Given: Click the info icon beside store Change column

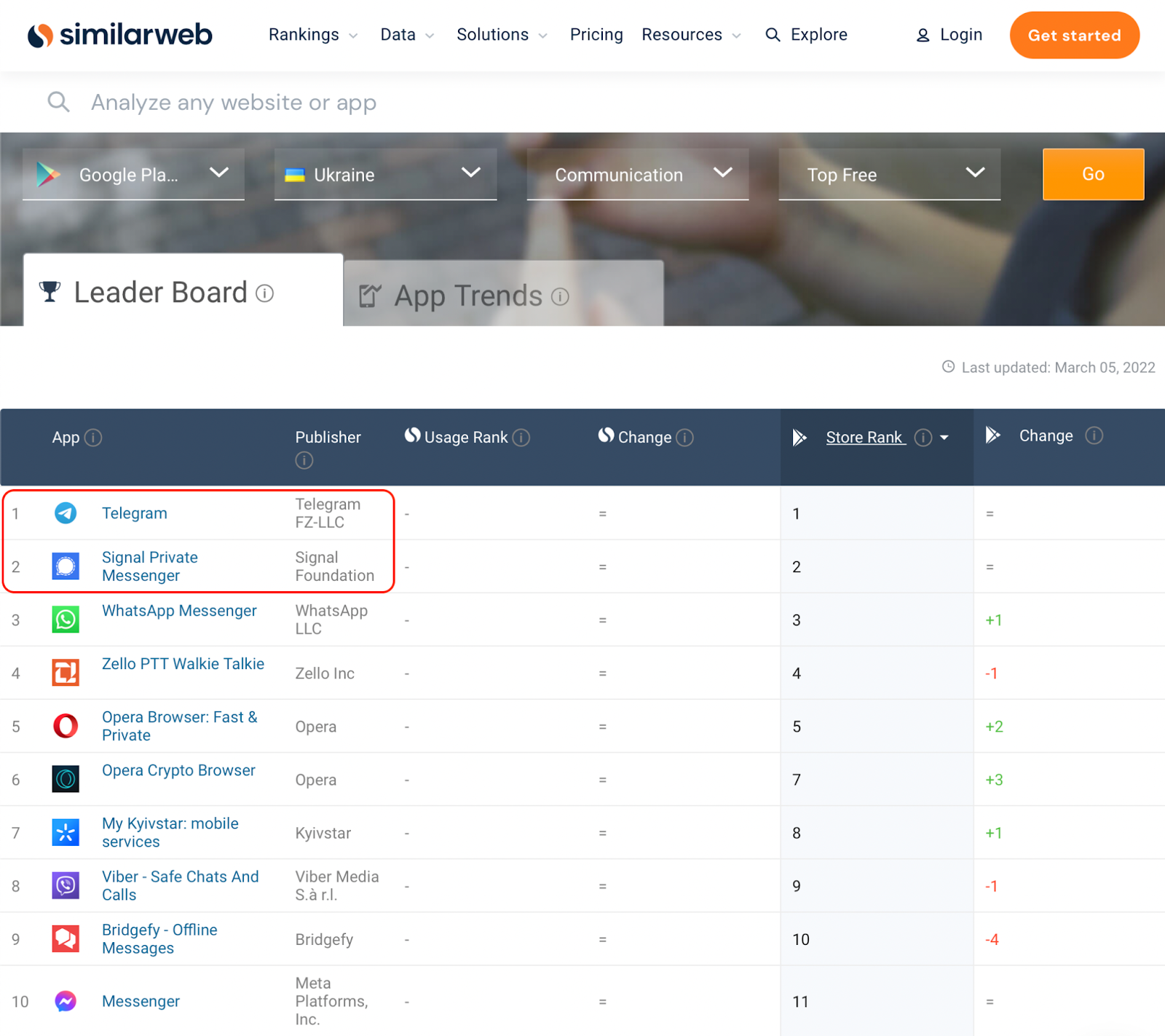Looking at the screenshot, I should 1094,435.
